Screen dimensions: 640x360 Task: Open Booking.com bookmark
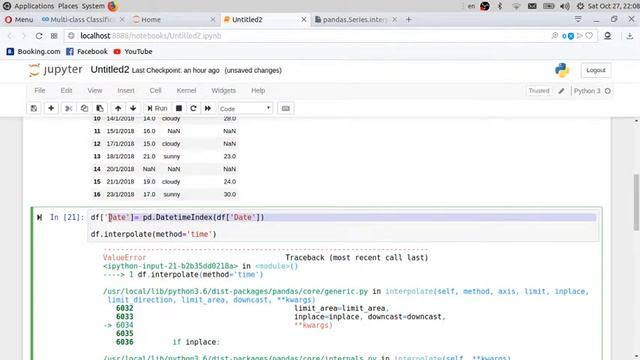point(33,51)
